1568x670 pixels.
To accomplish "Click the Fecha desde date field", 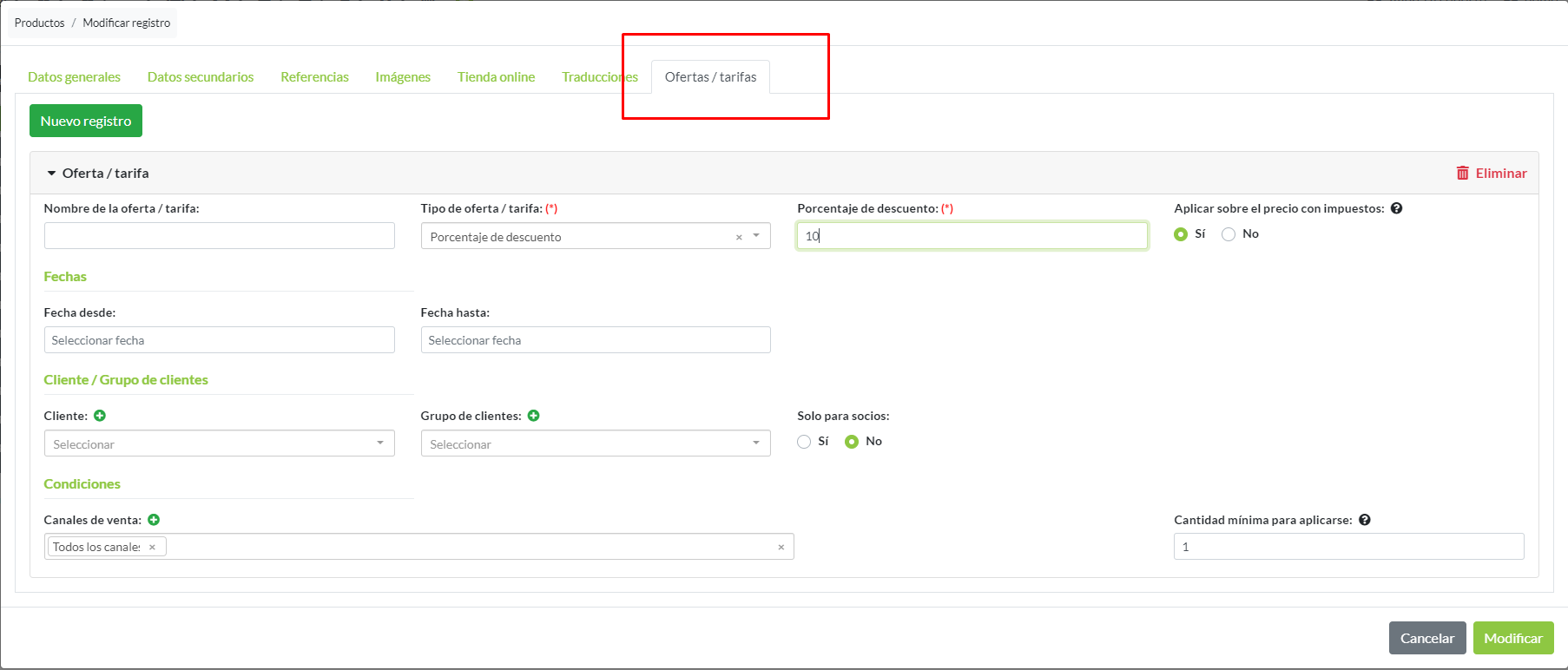I will 219,340.
